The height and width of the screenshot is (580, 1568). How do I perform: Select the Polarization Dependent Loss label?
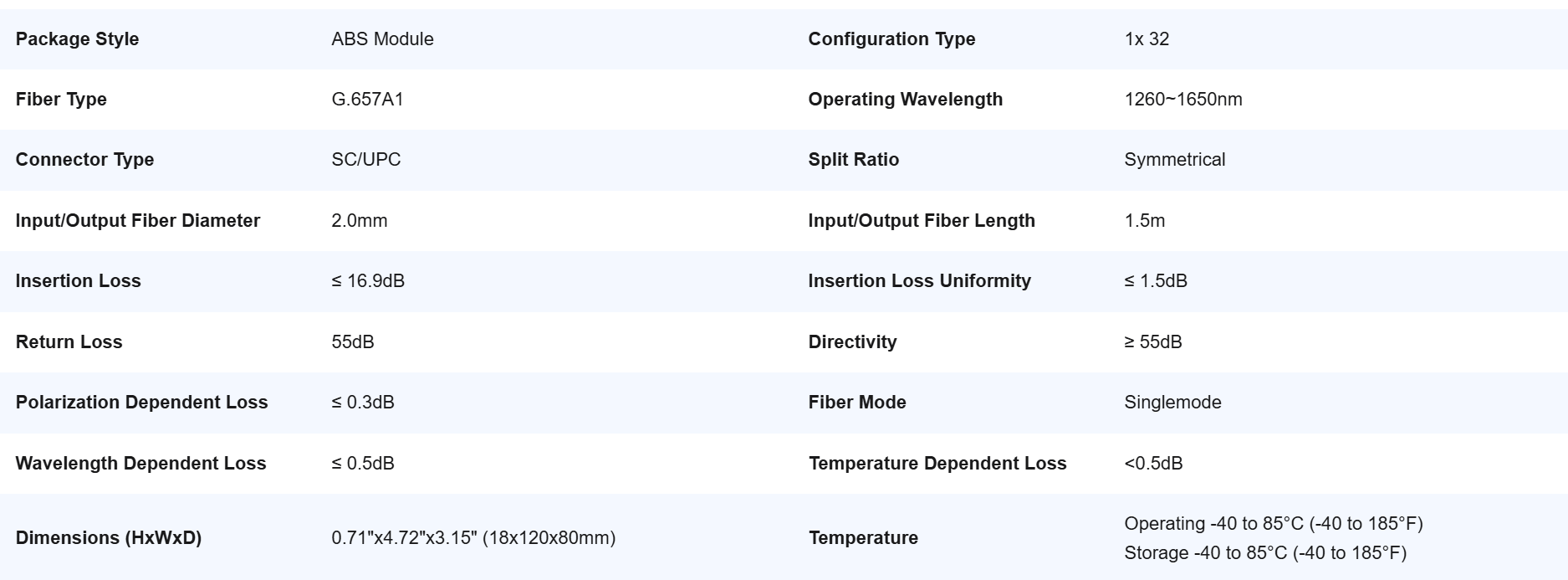coord(141,403)
